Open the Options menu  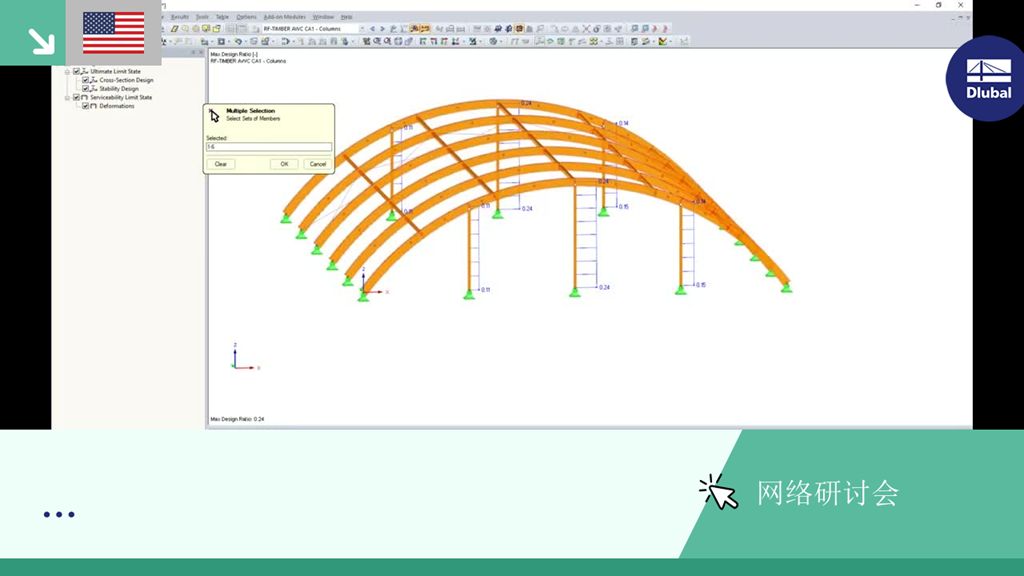[x=246, y=17]
